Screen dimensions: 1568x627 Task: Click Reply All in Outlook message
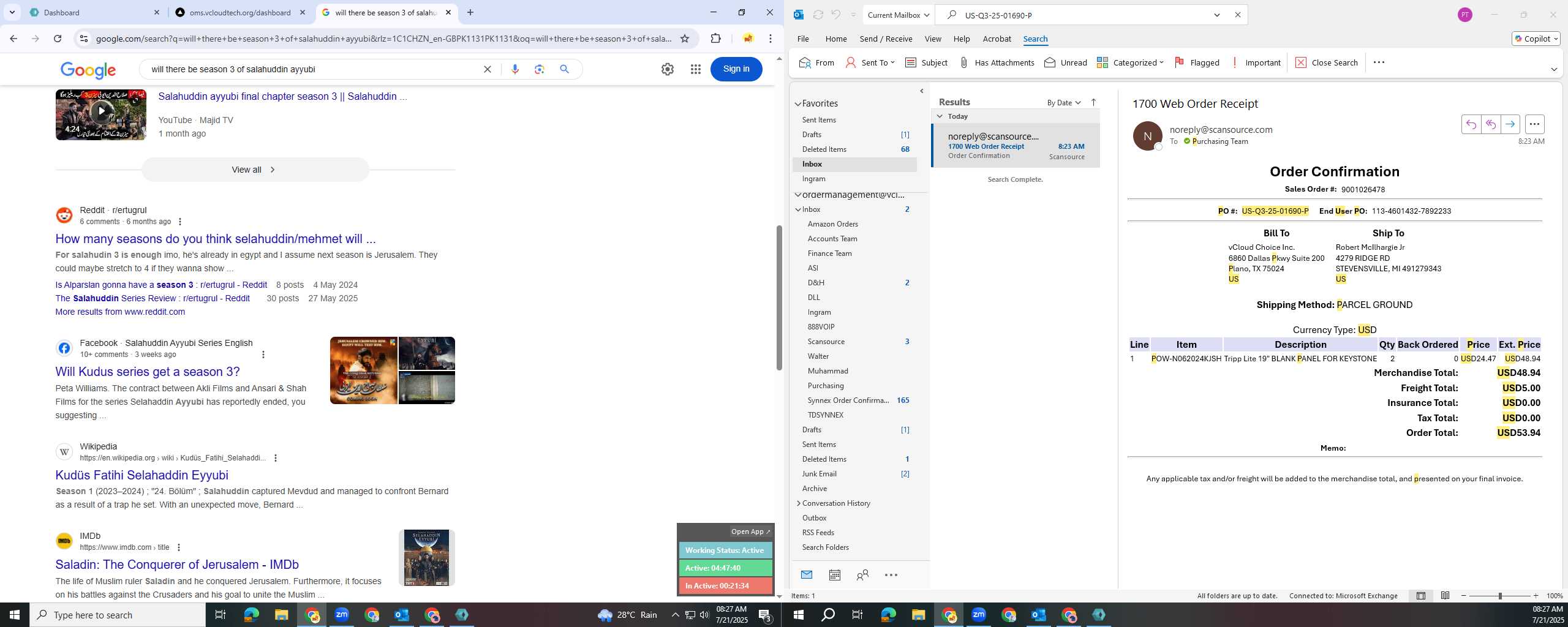pos(1491,124)
